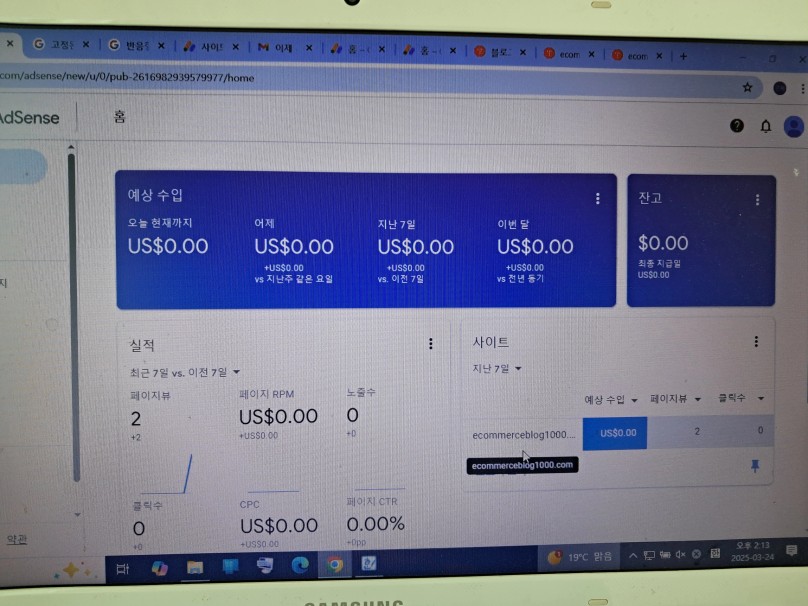Open the Google account avatar in AdSense header

[x=794, y=126]
